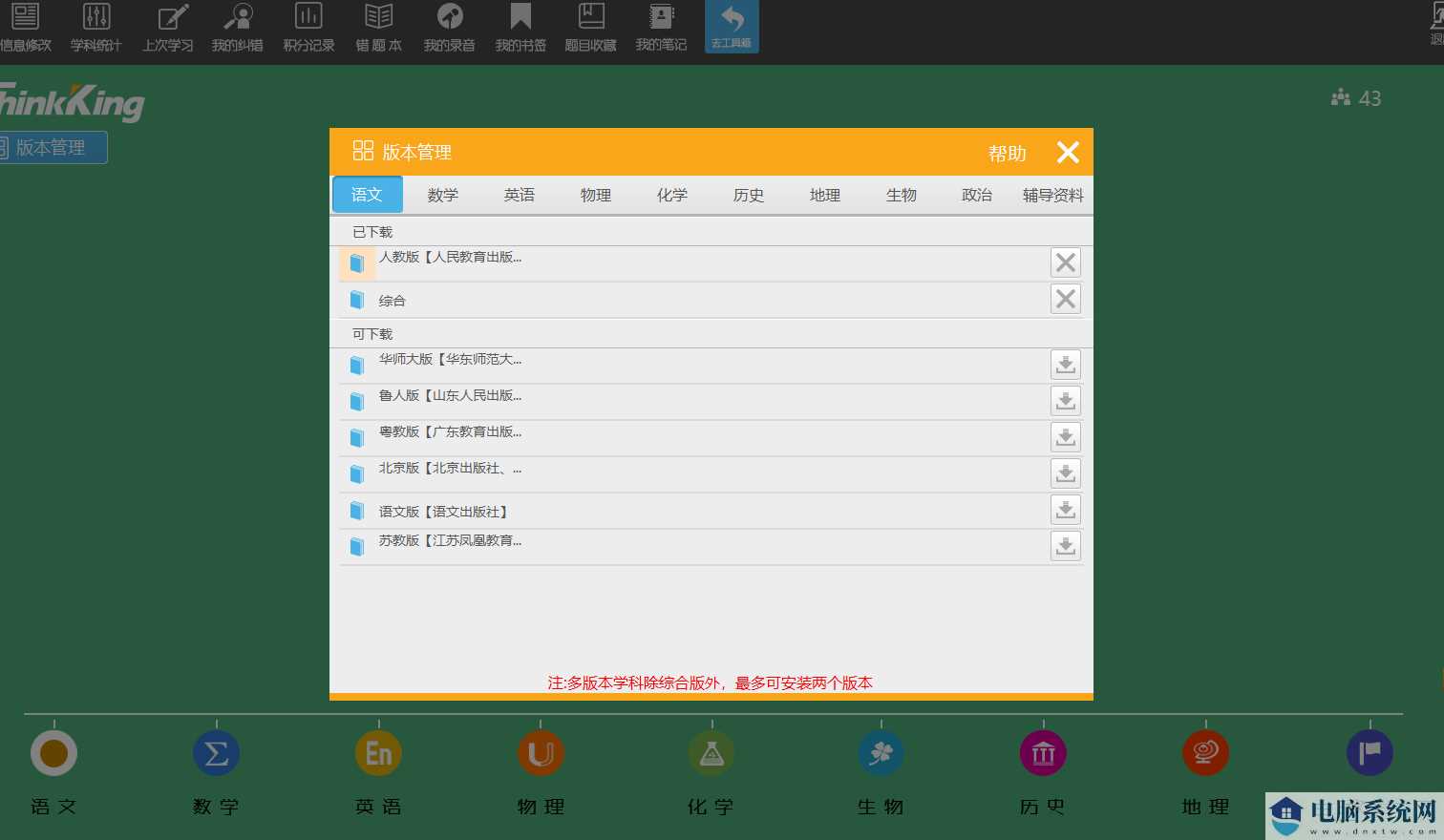The image size is (1444, 840).
Task: Open the flag subject icon at far right
Action: pyautogui.click(x=1370, y=753)
